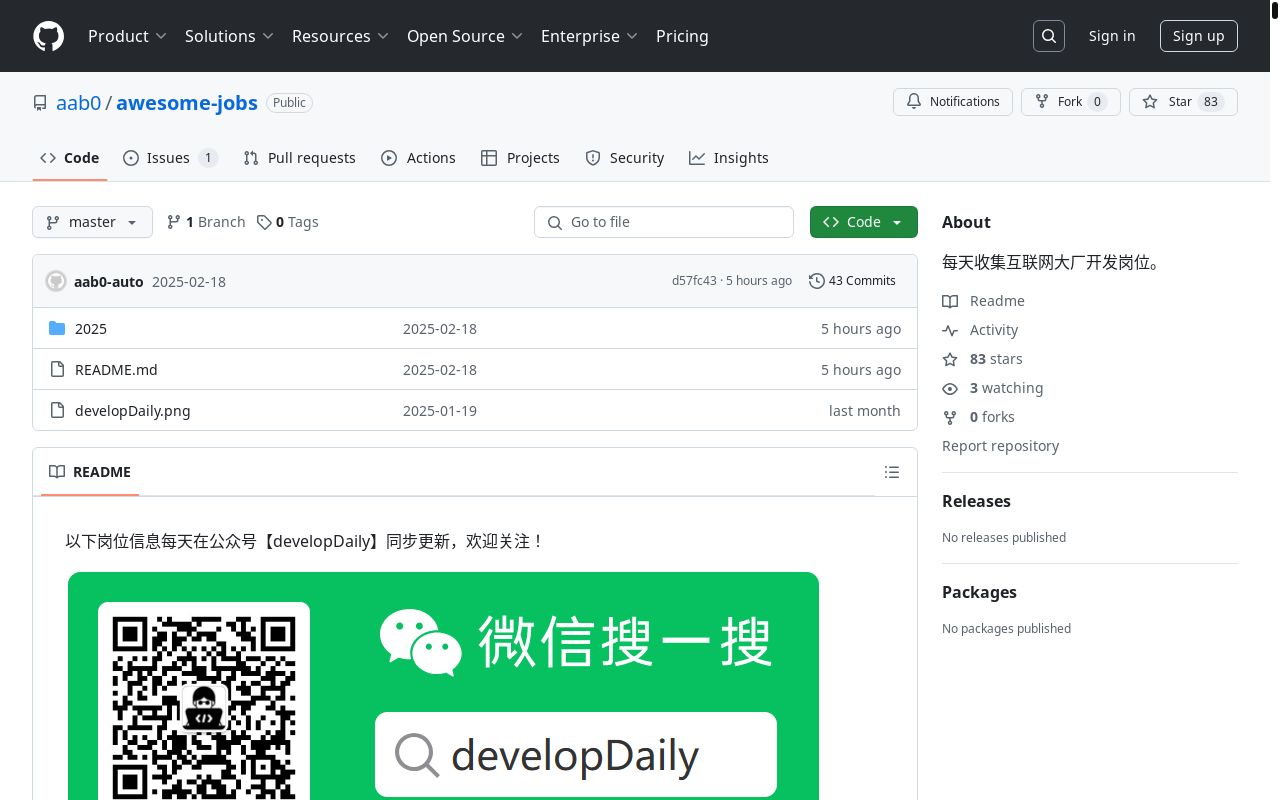Click the bell icon on Notifications button
The height and width of the screenshot is (800, 1280).
point(913,101)
